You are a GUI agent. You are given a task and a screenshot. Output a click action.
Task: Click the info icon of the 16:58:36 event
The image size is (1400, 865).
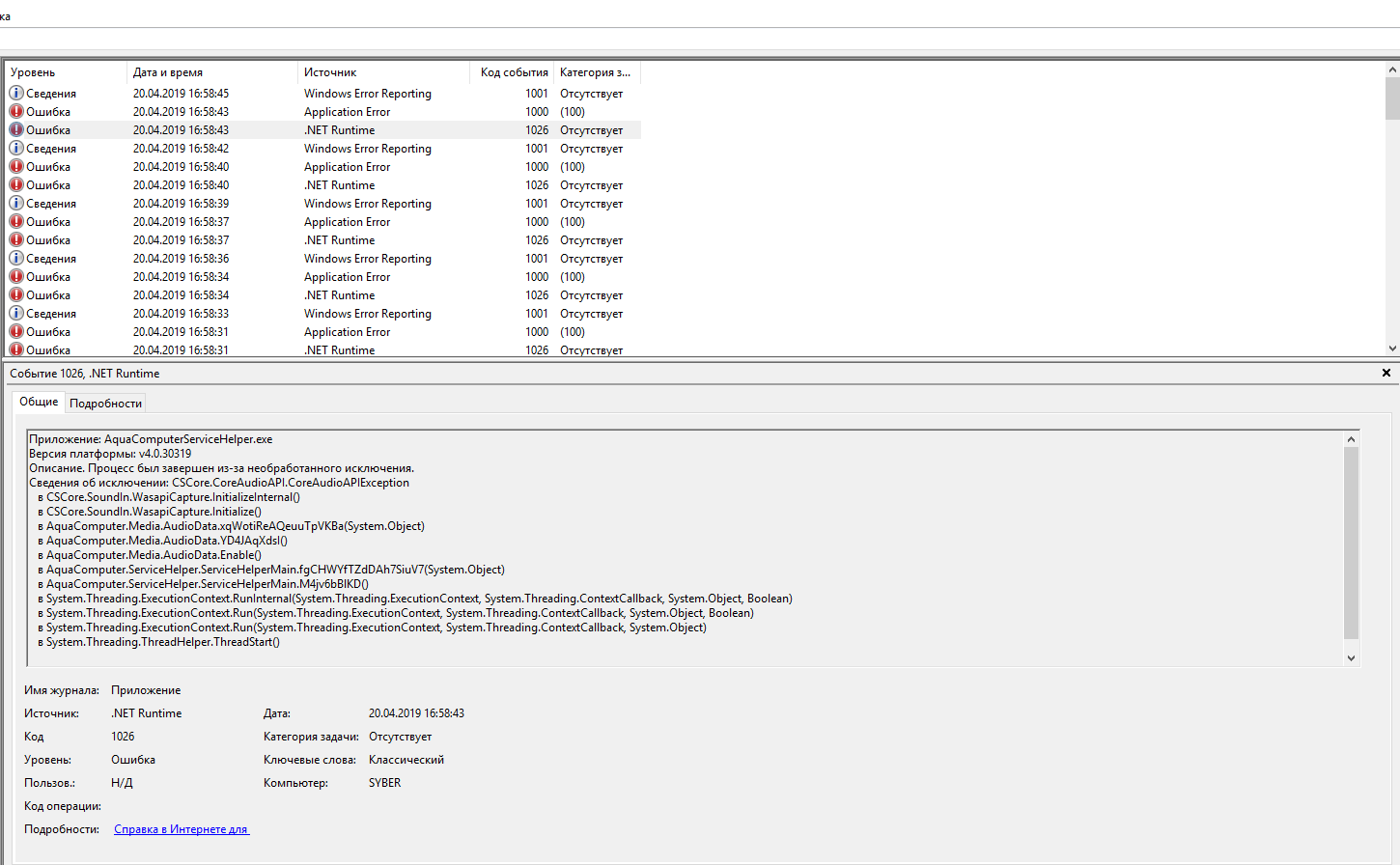tap(16, 259)
